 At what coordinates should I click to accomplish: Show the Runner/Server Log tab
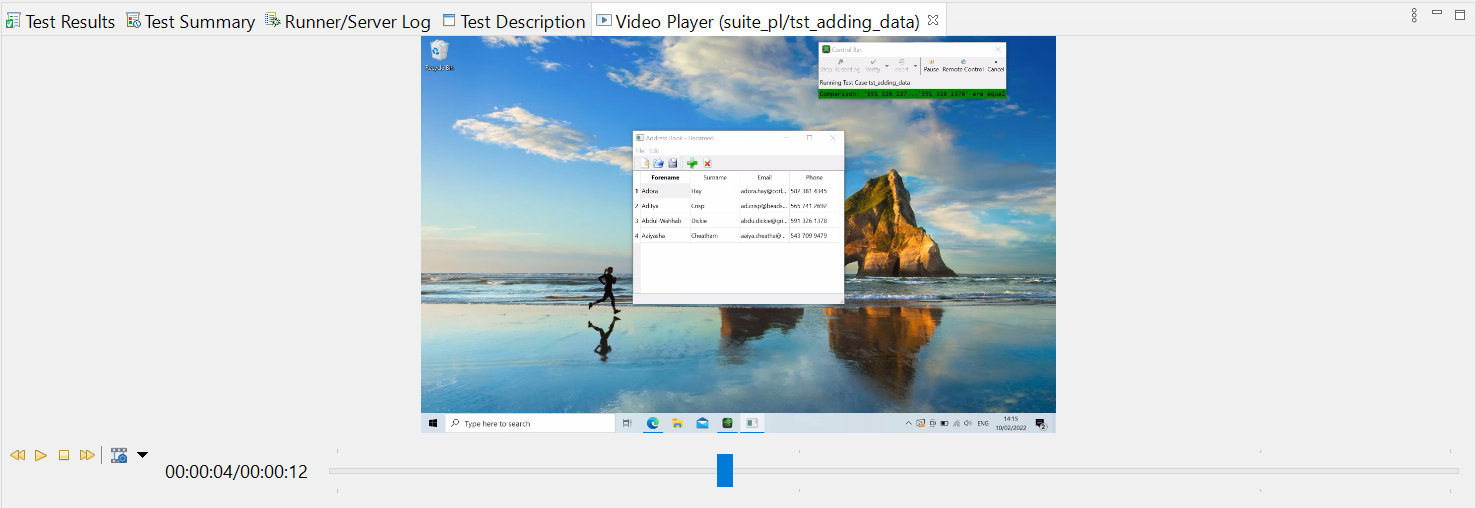click(x=357, y=21)
